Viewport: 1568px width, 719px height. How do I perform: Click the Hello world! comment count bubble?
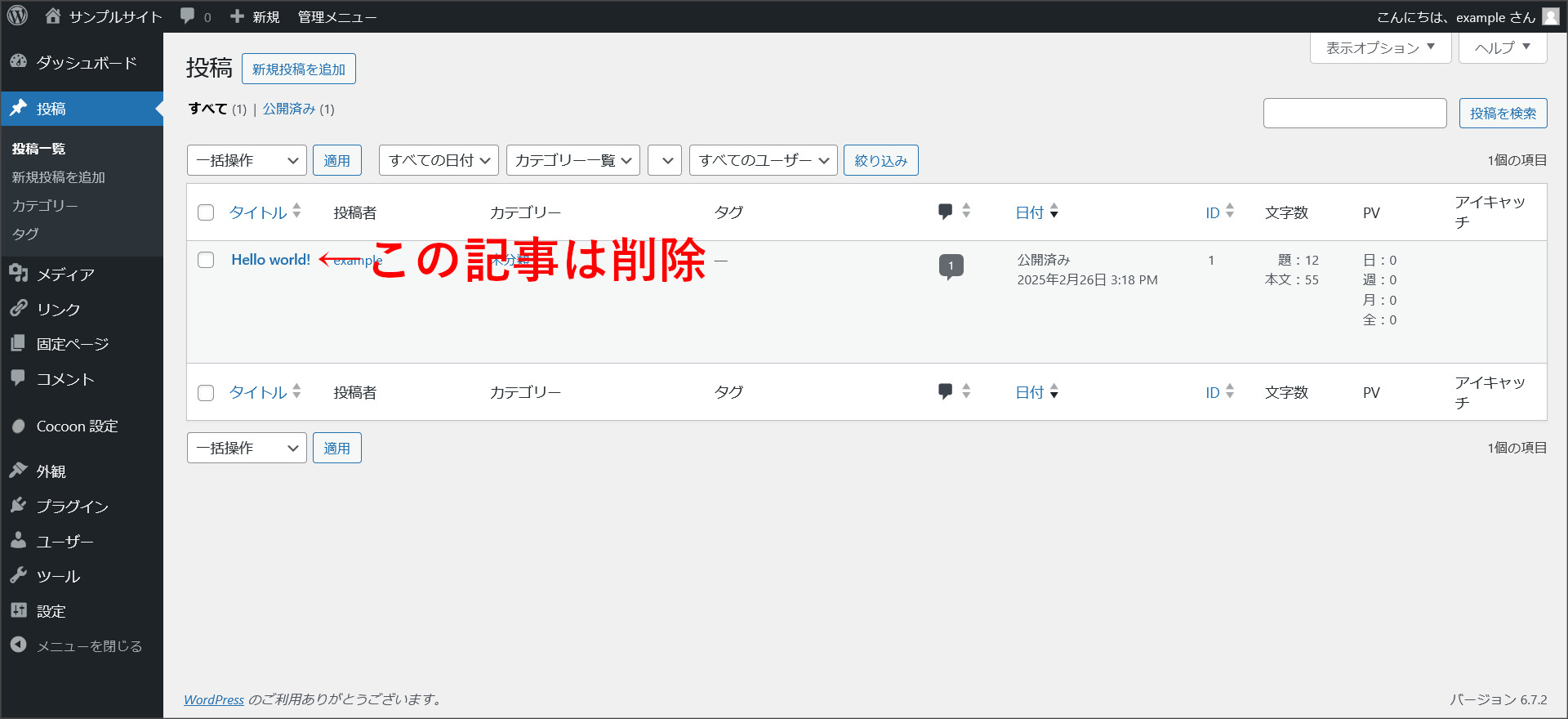951,266
